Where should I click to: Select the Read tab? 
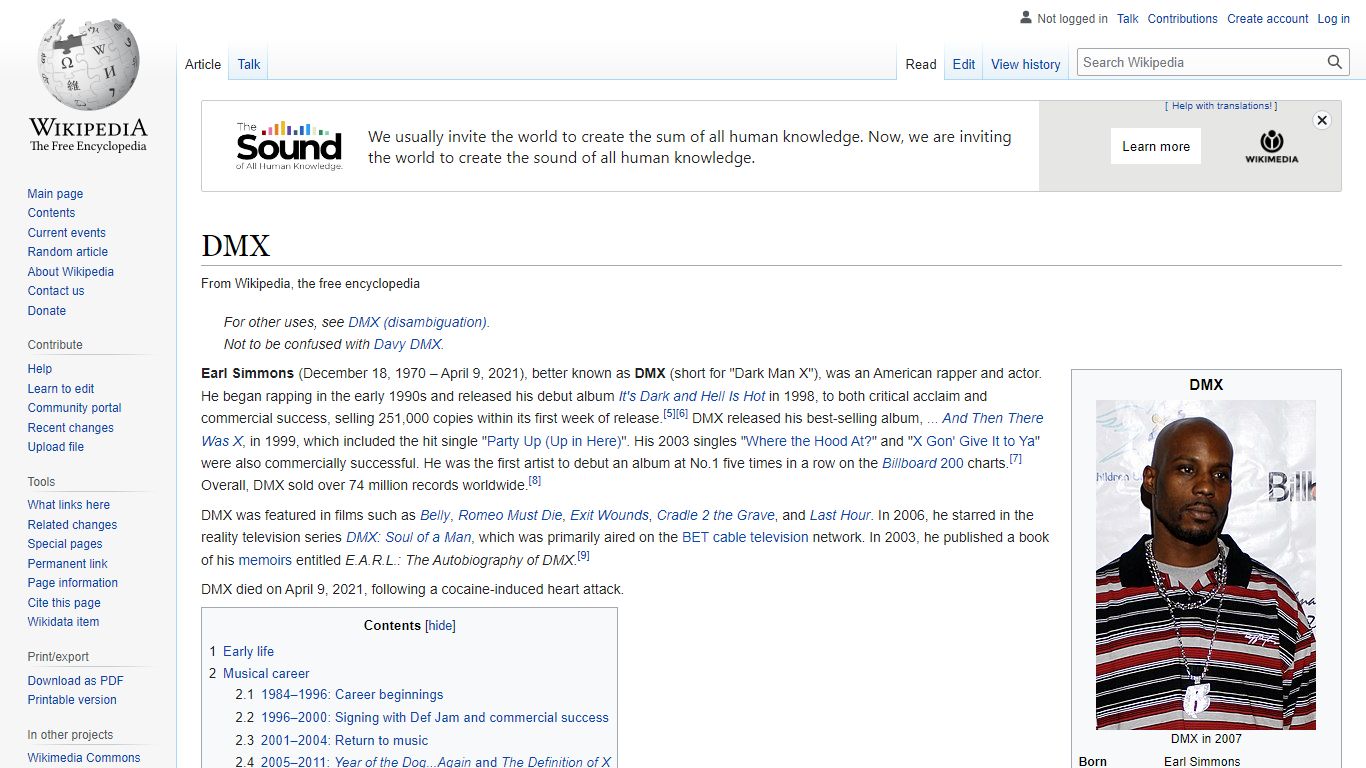(921, 64)
